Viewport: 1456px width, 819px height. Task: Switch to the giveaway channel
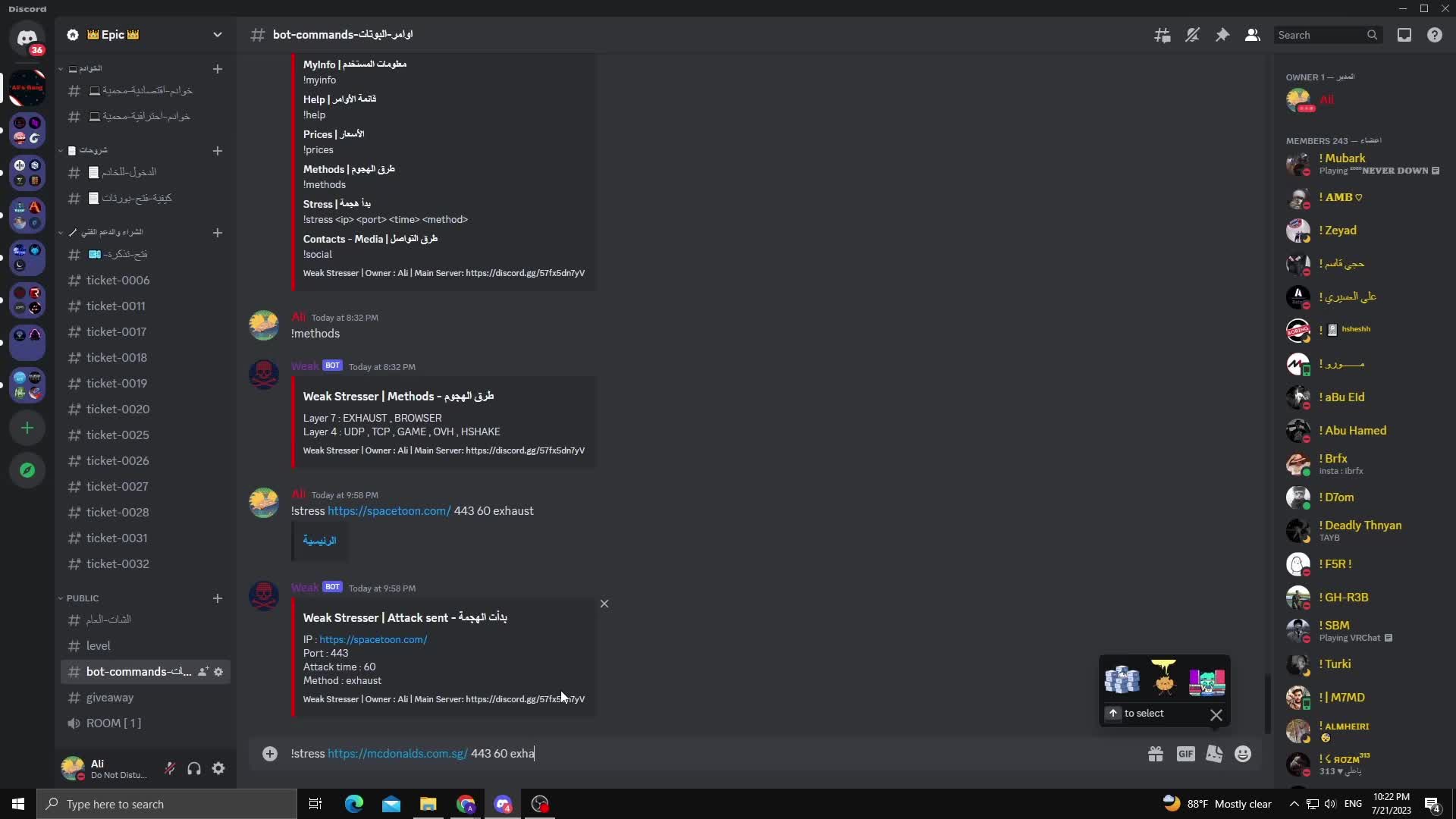pyautogui.click(x=110, y=698)
